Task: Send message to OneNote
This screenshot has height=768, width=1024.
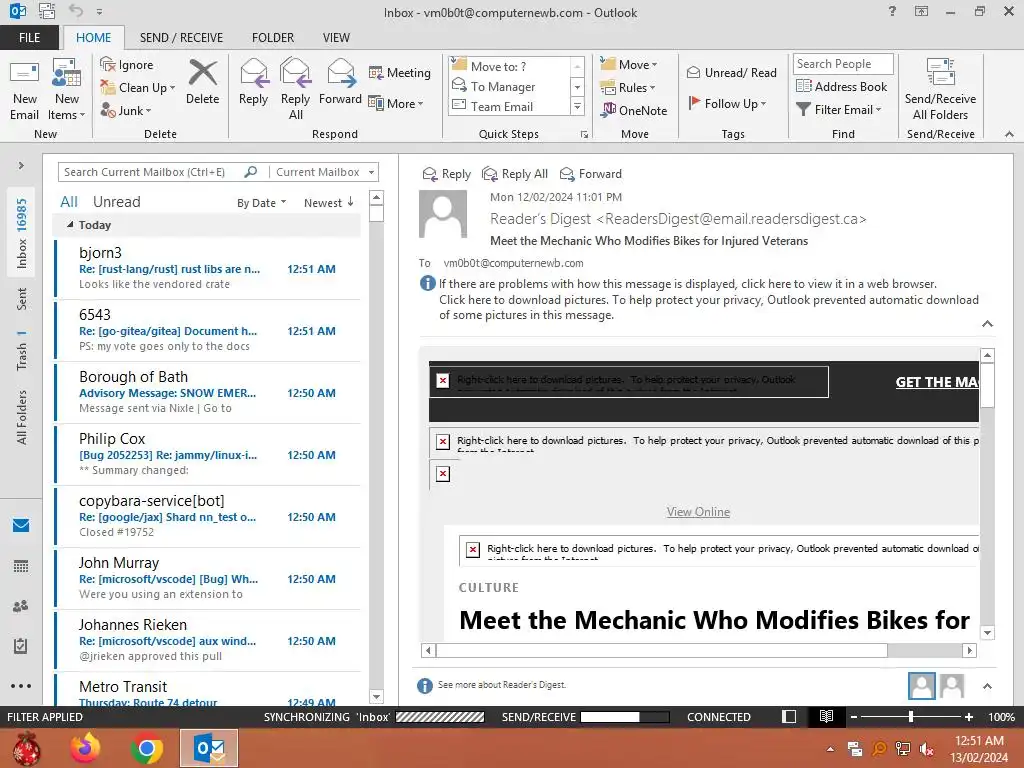Action: (634, 110)
